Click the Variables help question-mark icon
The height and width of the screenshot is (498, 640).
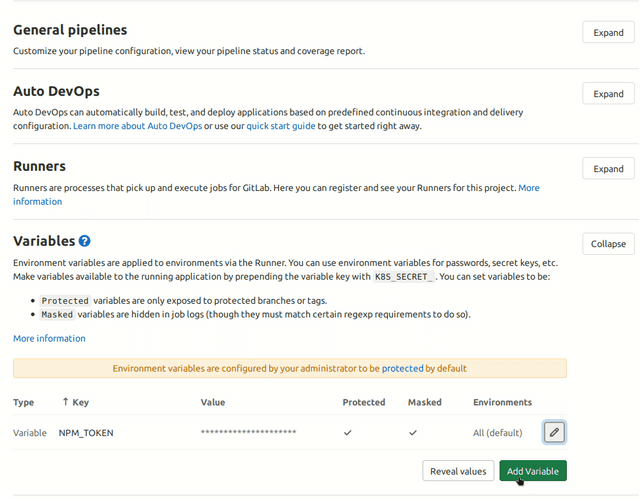(85, 241)
